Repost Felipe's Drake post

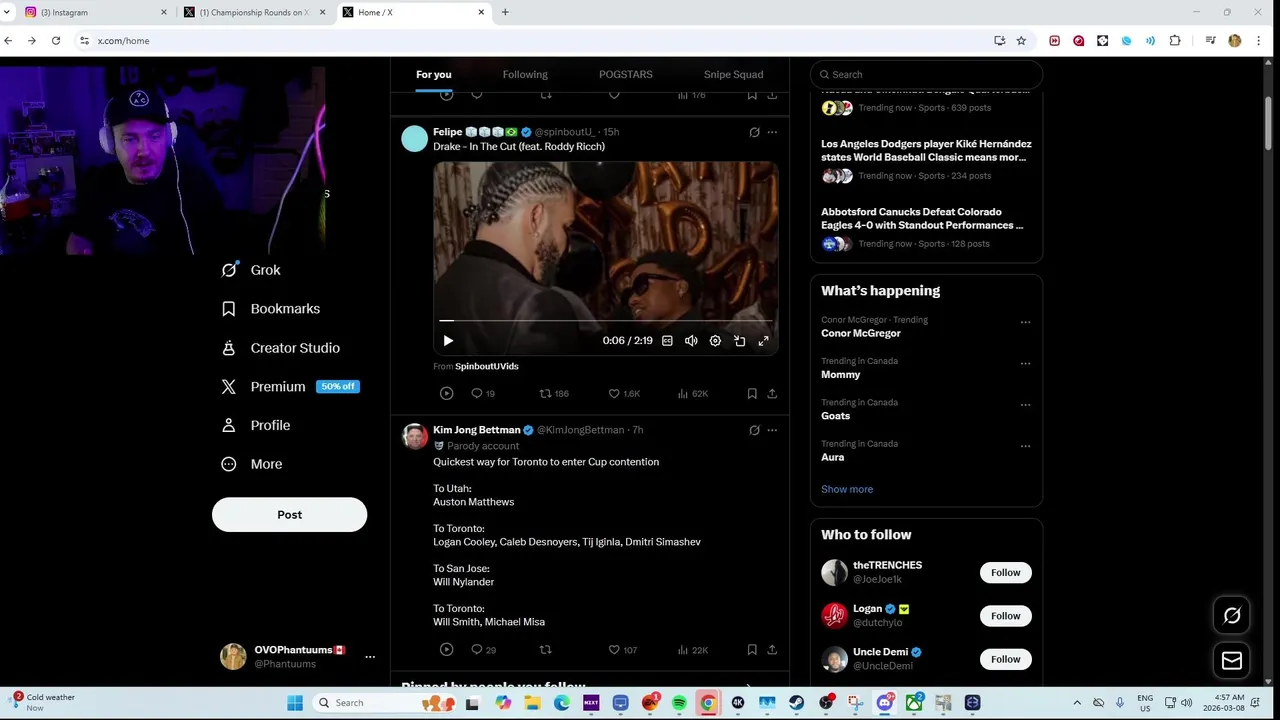coord(554,394)
